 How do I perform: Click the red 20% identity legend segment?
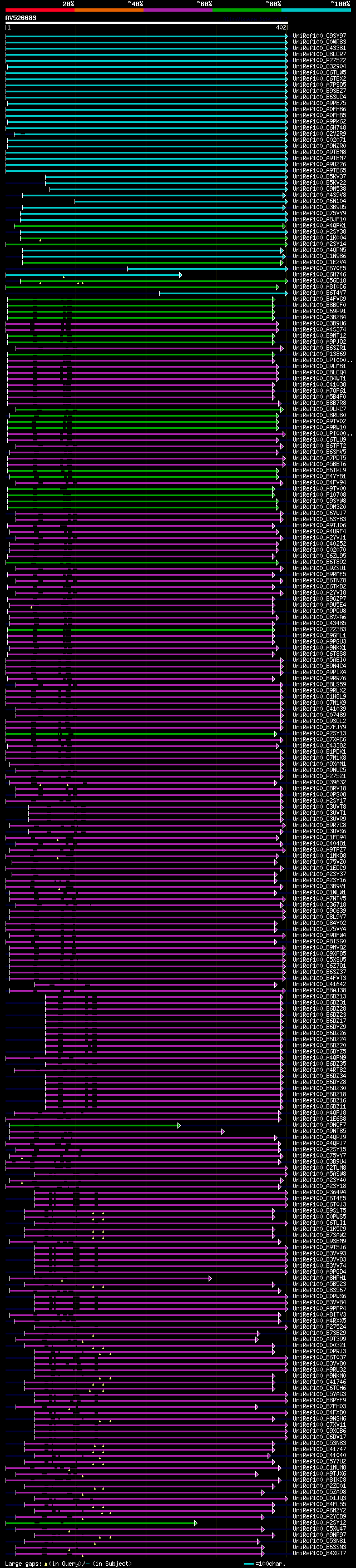coord(39,10)
